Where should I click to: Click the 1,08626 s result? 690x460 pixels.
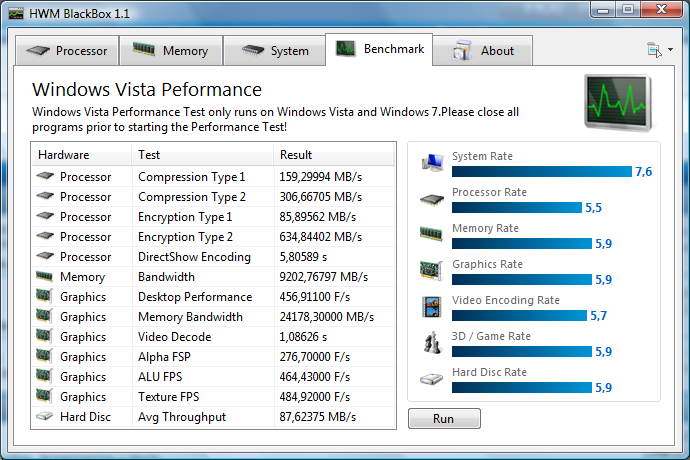(303, 337)
